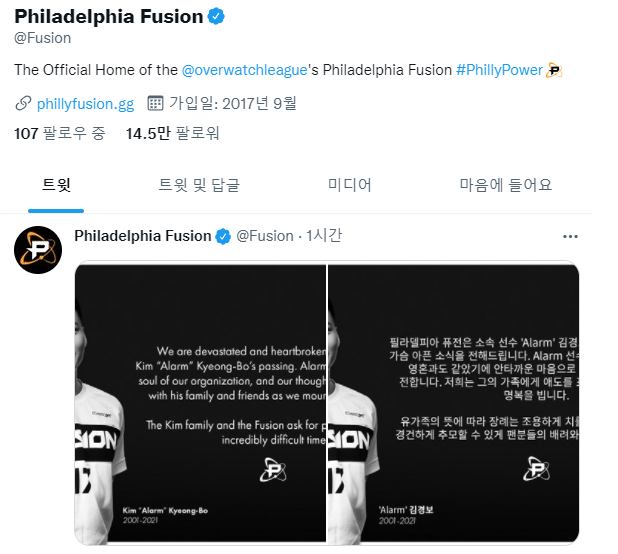Open the 트윗 및 답글 tab
Image resolution: width=618 pixels, height=554 pixels.
pos(199,185)
